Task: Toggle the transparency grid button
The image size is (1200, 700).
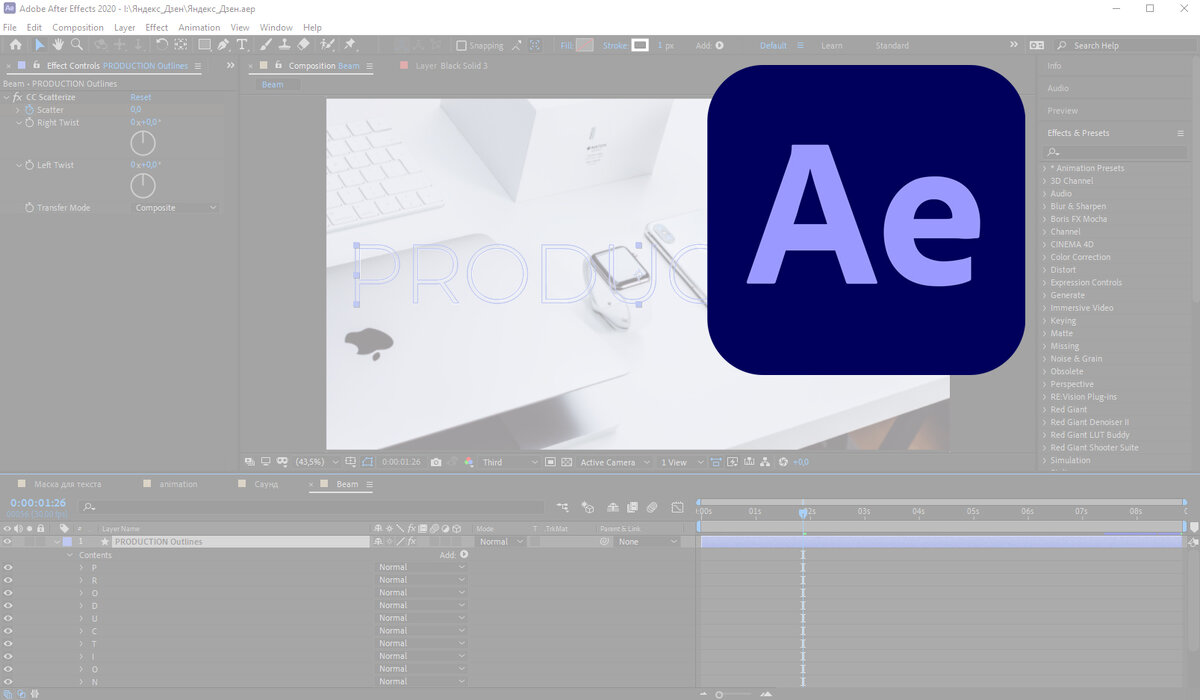Action: [x=567, y=462]
